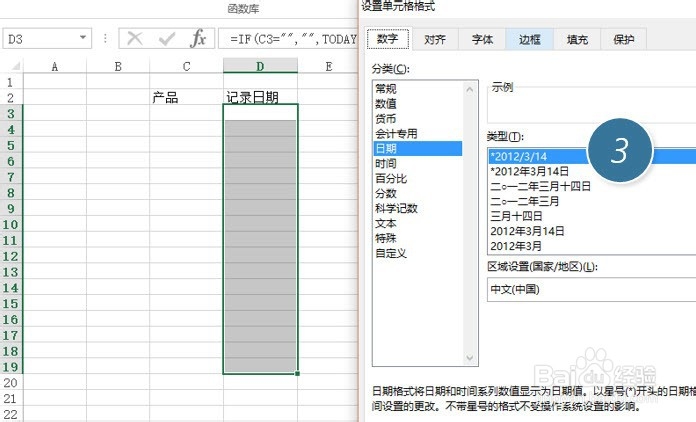Open the Name Box dropdown arrow
Image resolution: width=696 pixels, height=422 pixels.
[83, 38]
